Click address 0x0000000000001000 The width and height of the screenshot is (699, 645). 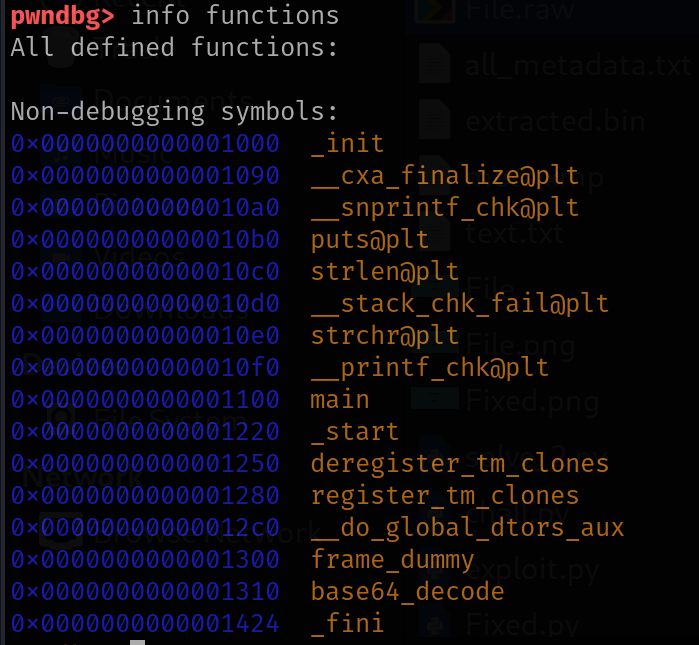coord(145,144)
